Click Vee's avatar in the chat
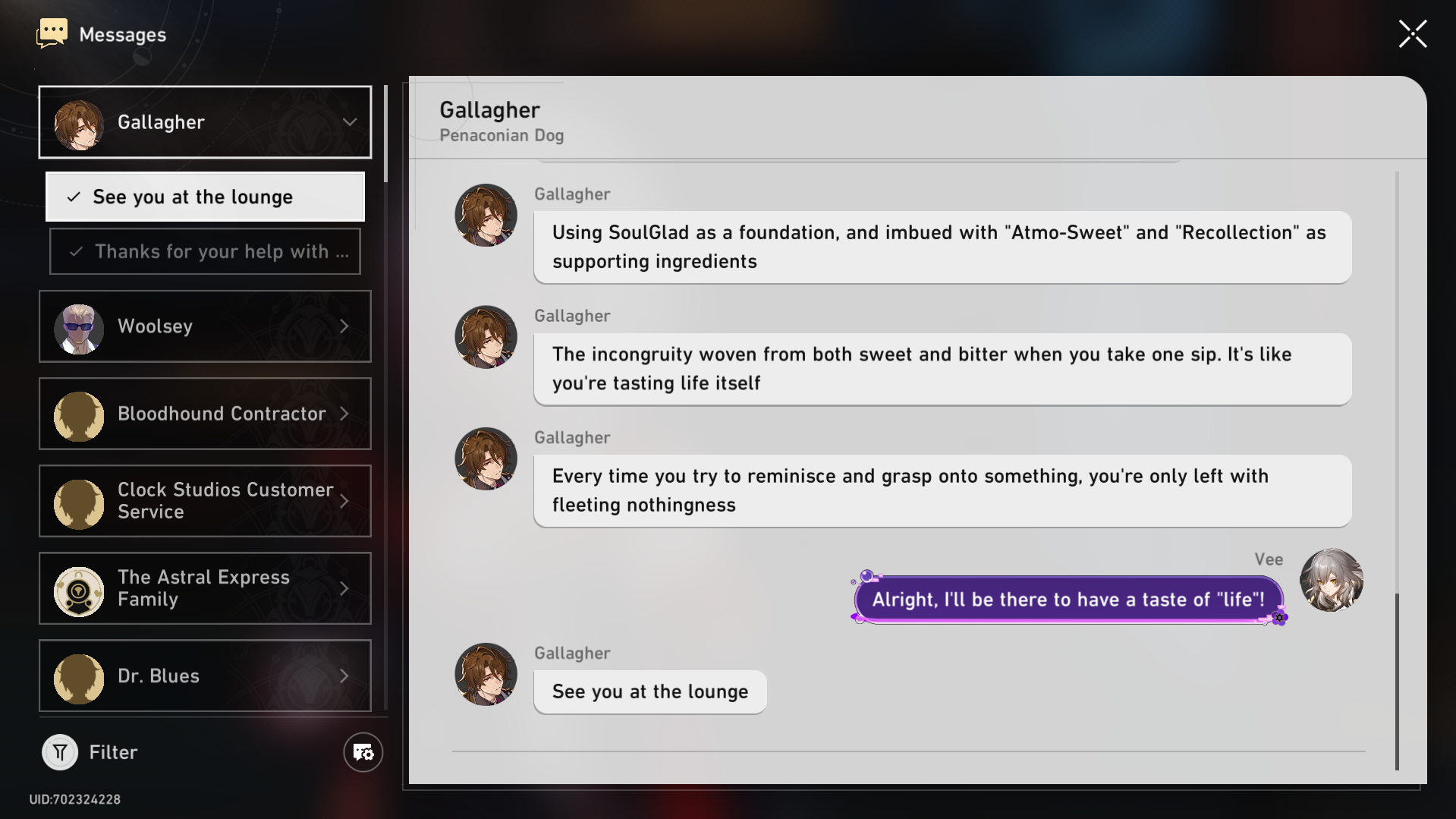The height and width of the screenshot is (819, 1456). pyautogui.click(x=1331, y=581)
